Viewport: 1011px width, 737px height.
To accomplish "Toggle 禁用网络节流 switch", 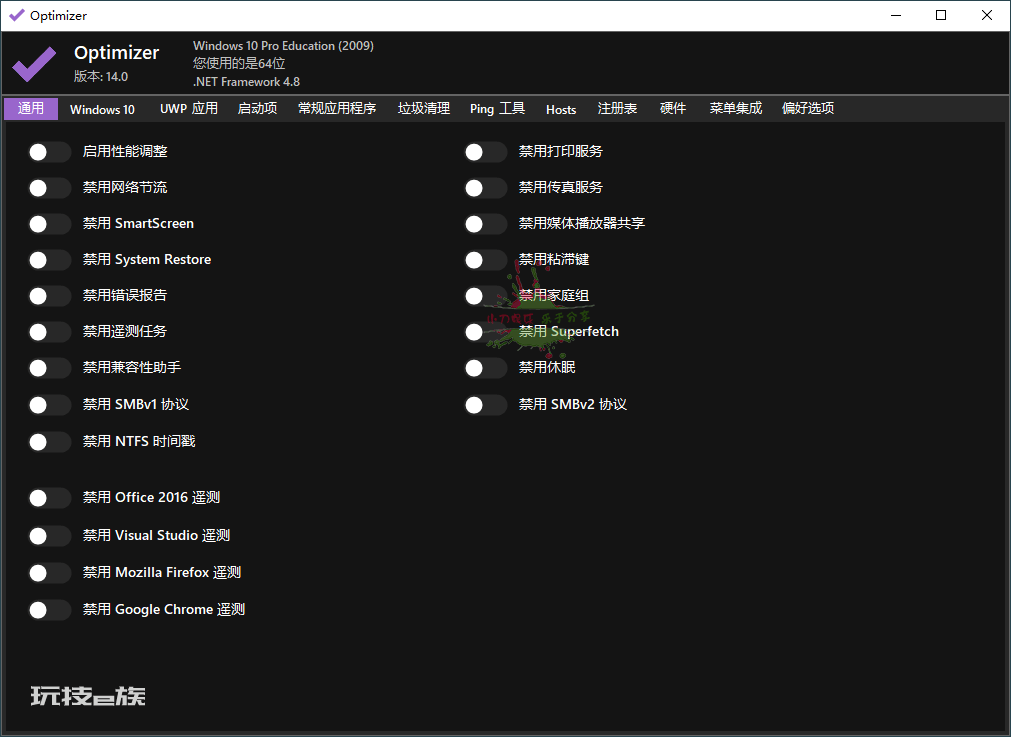I will (50, 188).
